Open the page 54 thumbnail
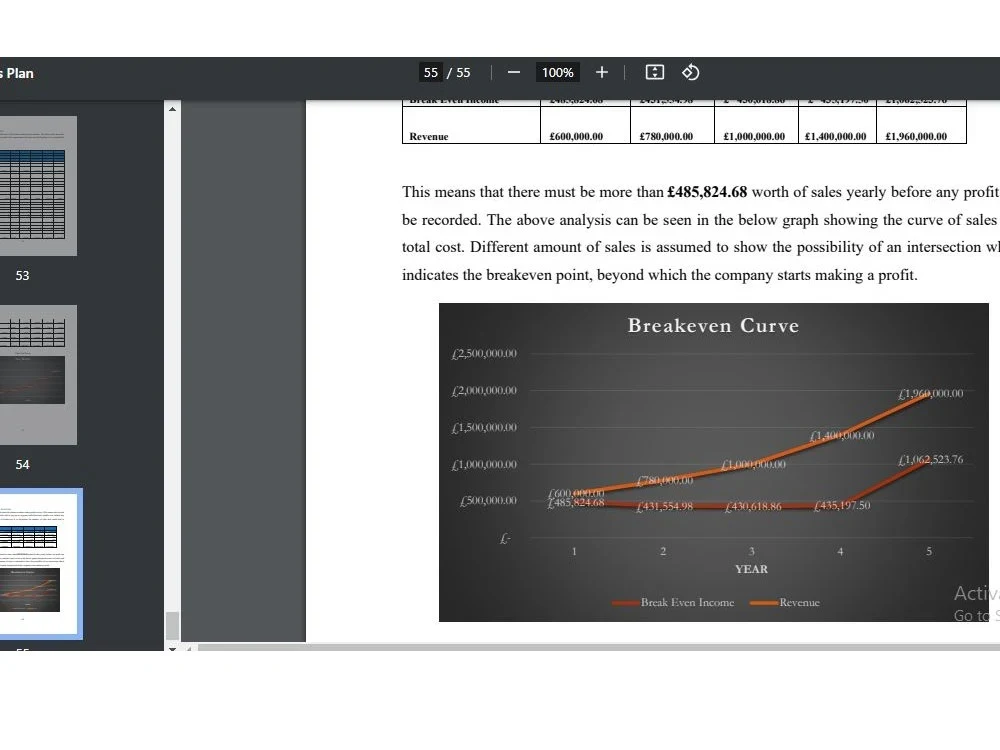 point(38,375)
